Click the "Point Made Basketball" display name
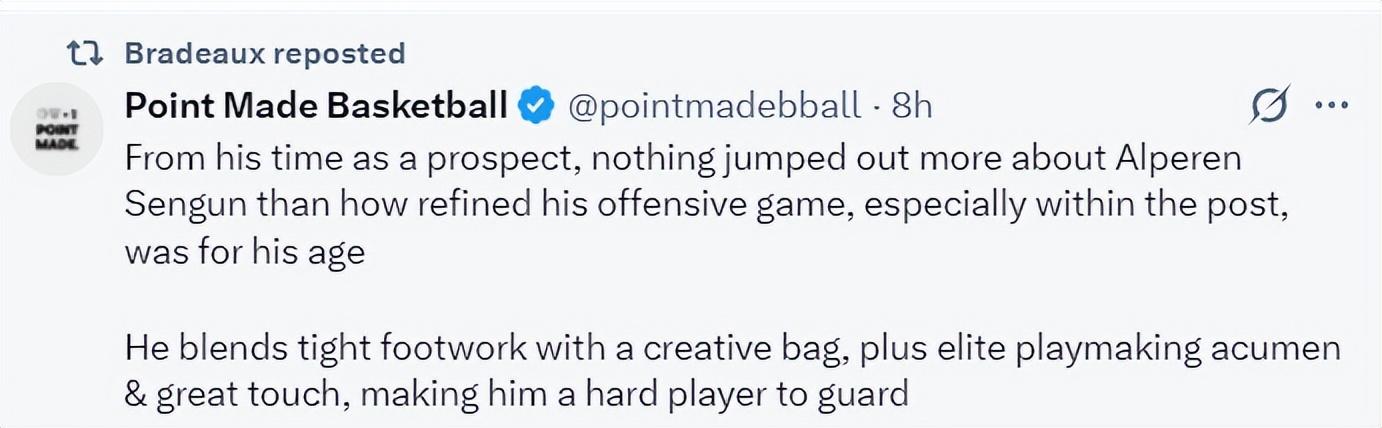1382x428 pixels. (316, 104)
